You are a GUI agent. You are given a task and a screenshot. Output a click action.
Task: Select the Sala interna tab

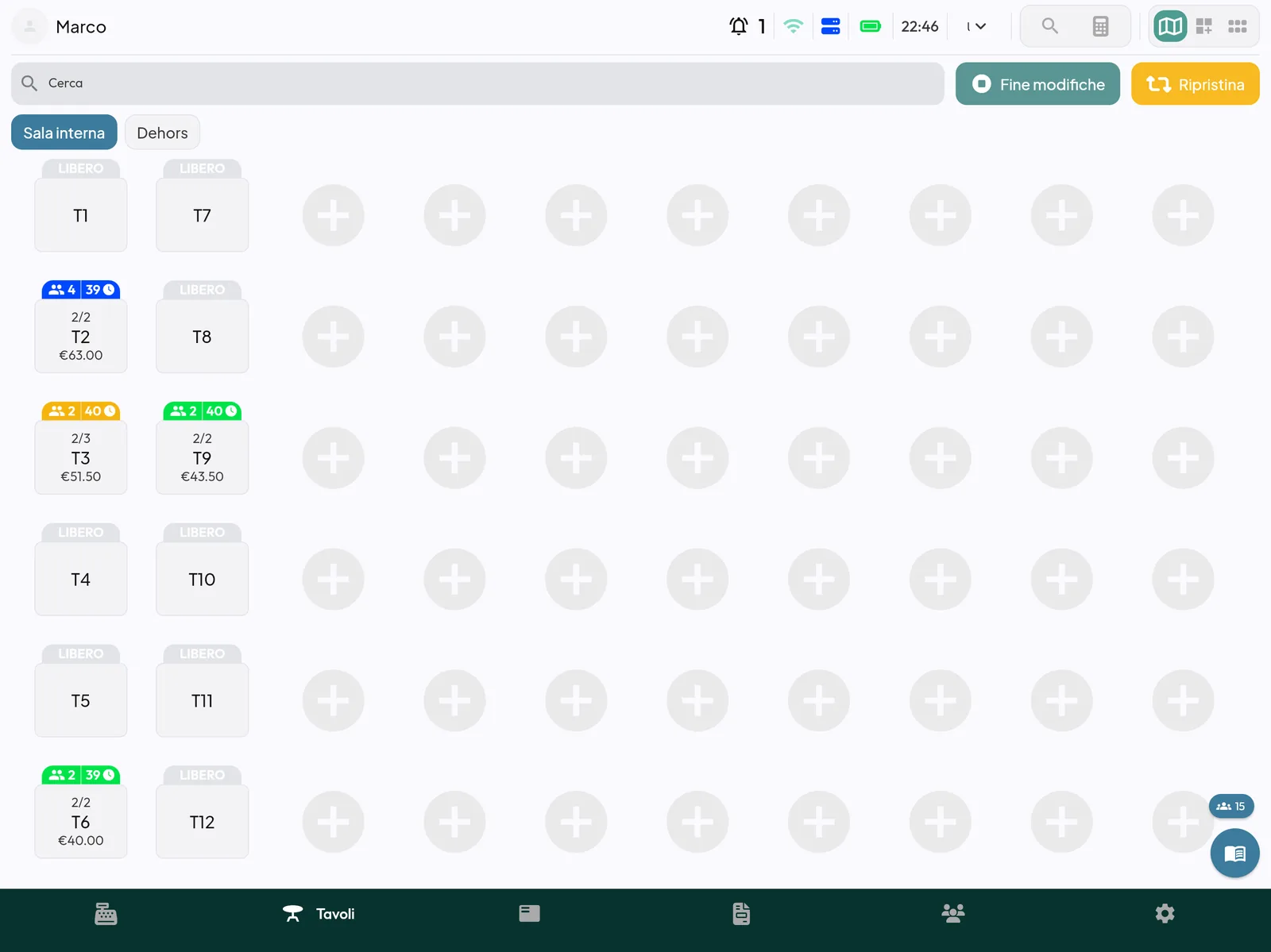tap(64, 133)
